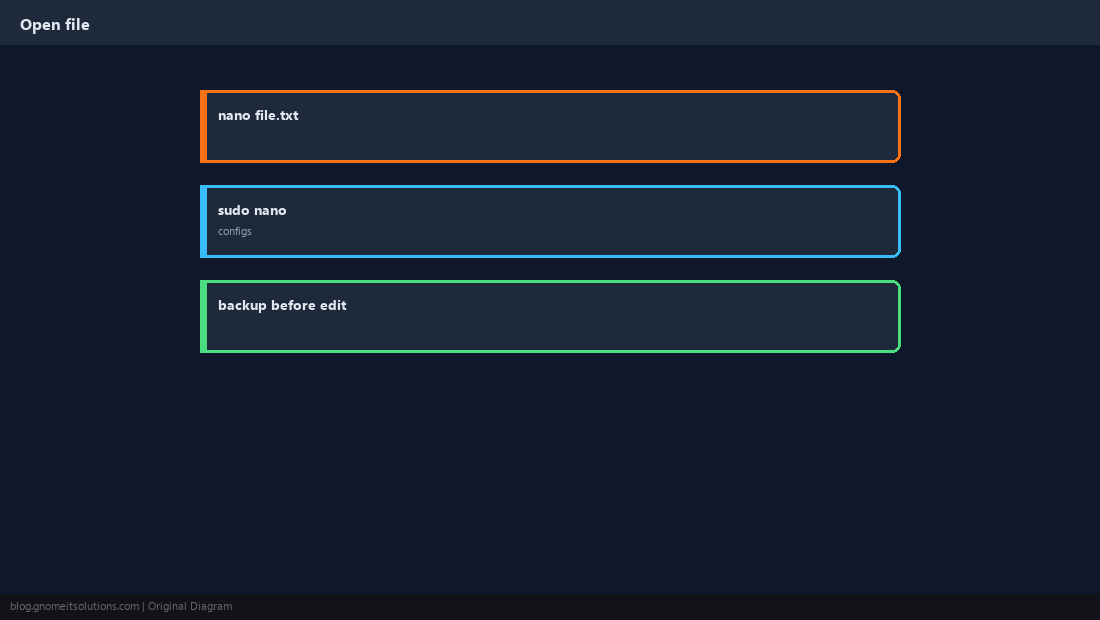Select the nano file.txt card

click(550, 126)
